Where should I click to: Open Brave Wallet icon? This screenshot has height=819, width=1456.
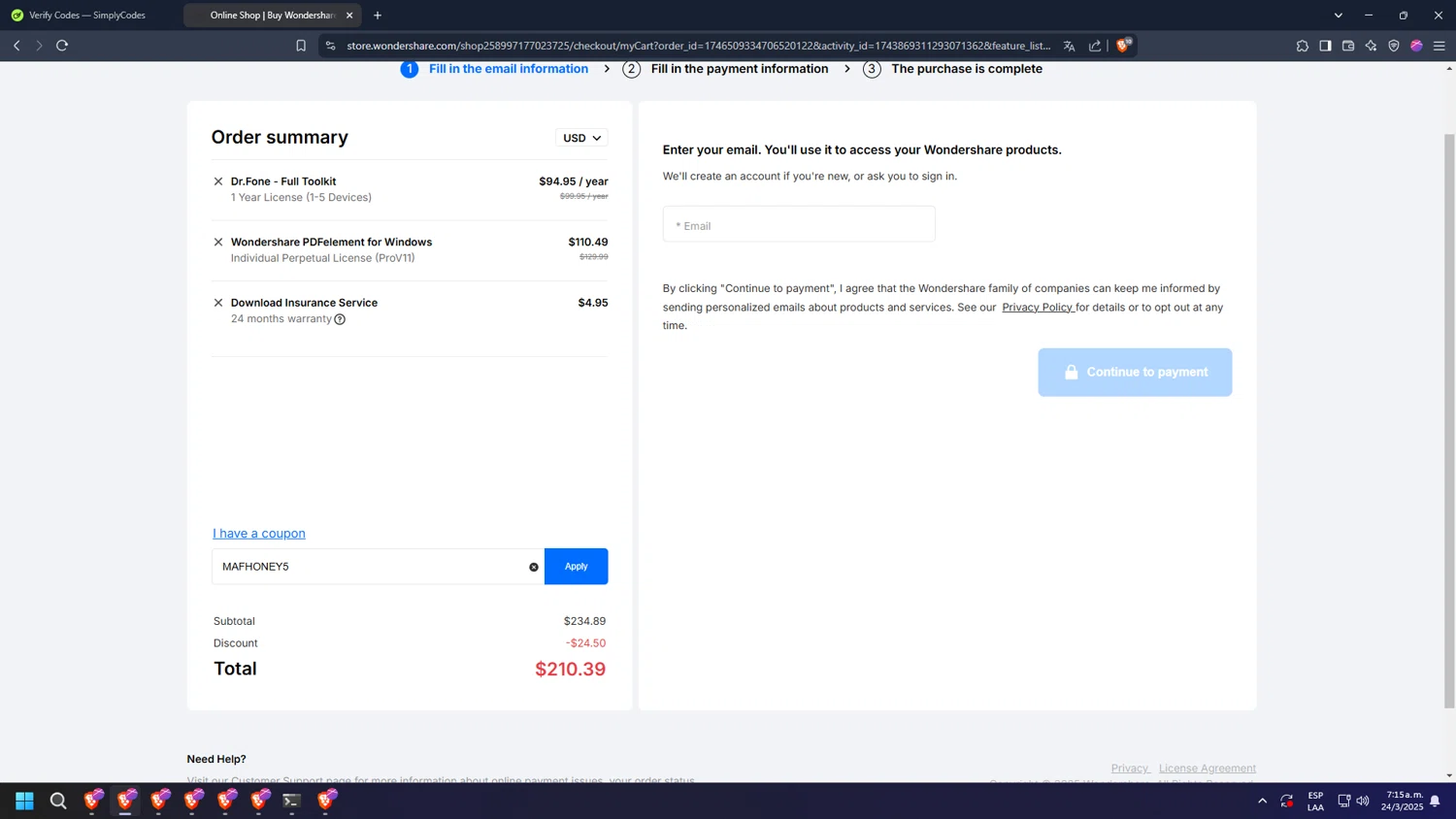coord(1348,46)
